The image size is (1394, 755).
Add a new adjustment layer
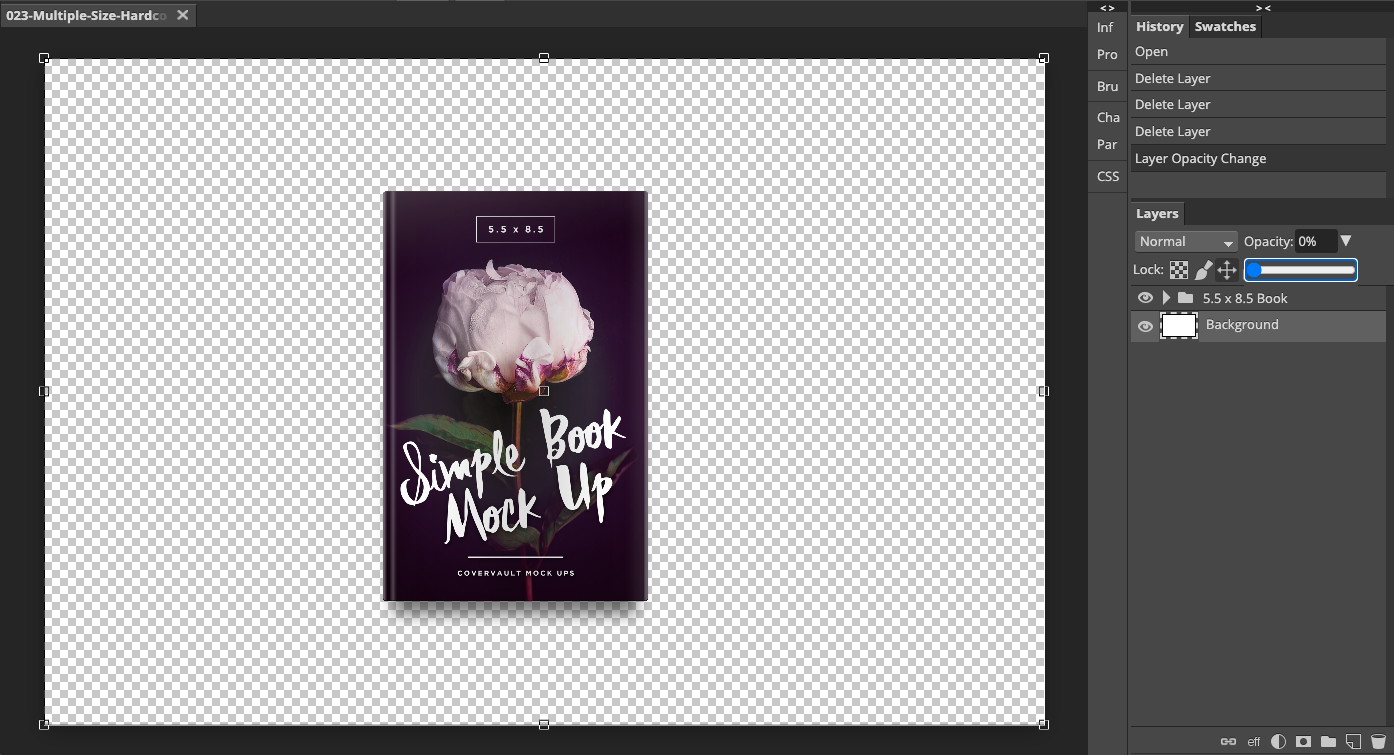pyautogui.click(x=1278, y=742)
